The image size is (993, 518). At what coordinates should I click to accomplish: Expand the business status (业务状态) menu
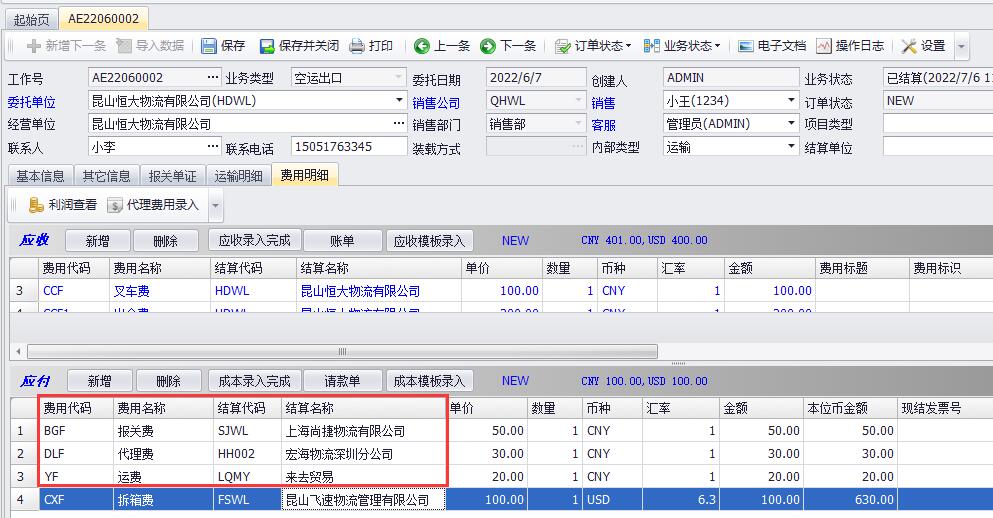683,46
